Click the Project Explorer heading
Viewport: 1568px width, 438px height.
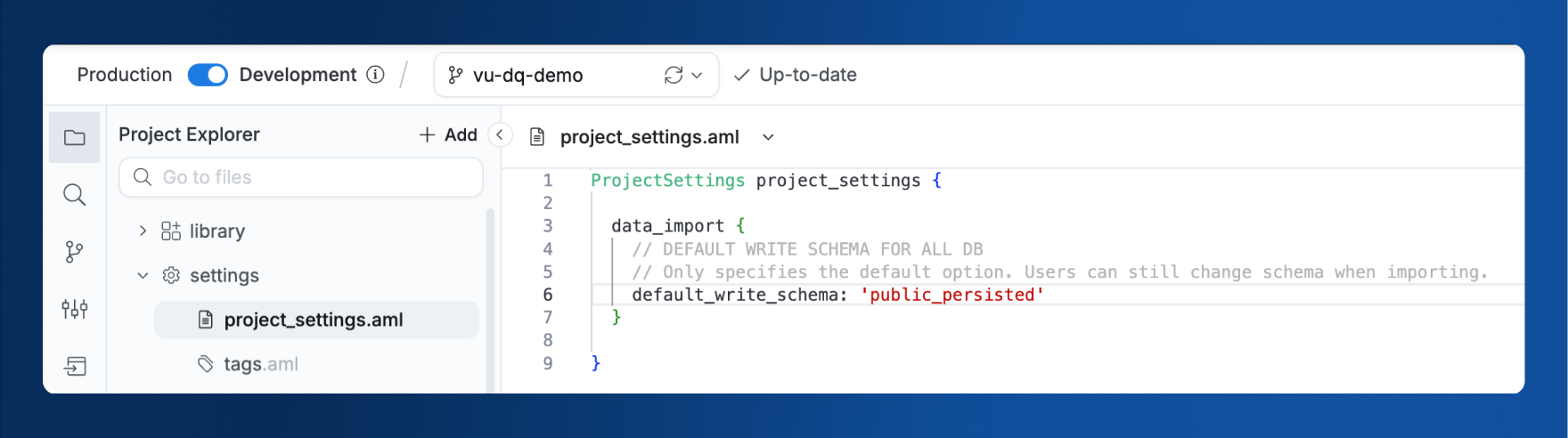coord(189,134)
